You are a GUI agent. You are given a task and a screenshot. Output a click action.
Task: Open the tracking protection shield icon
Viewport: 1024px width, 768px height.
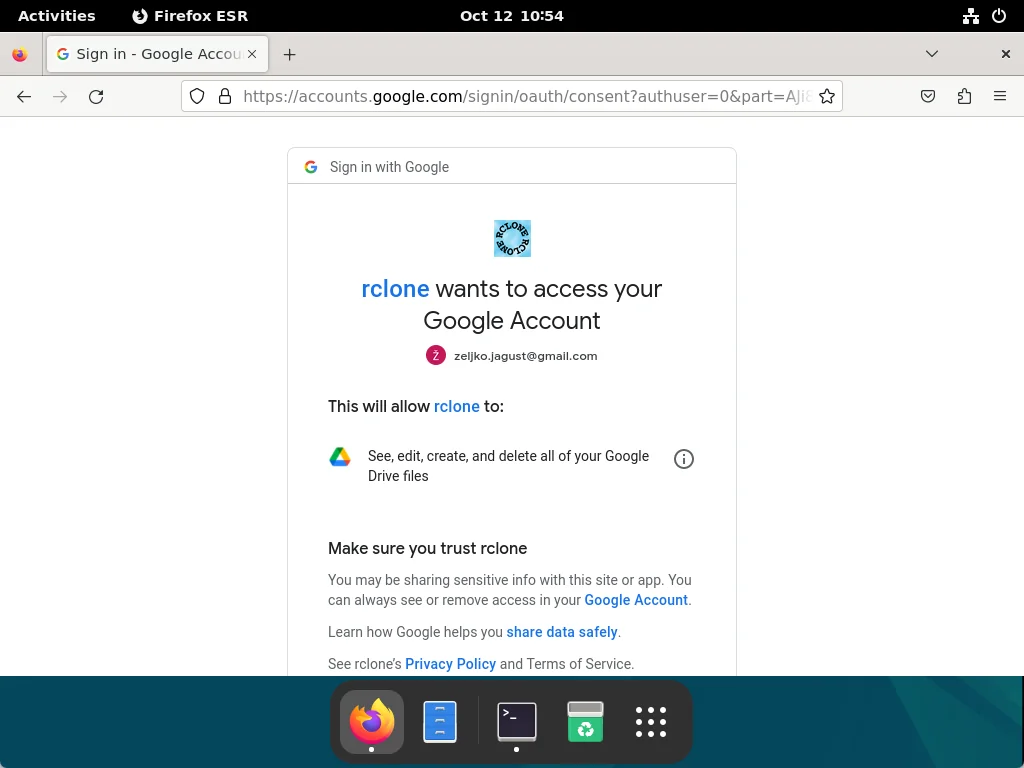tap(197, 97)
